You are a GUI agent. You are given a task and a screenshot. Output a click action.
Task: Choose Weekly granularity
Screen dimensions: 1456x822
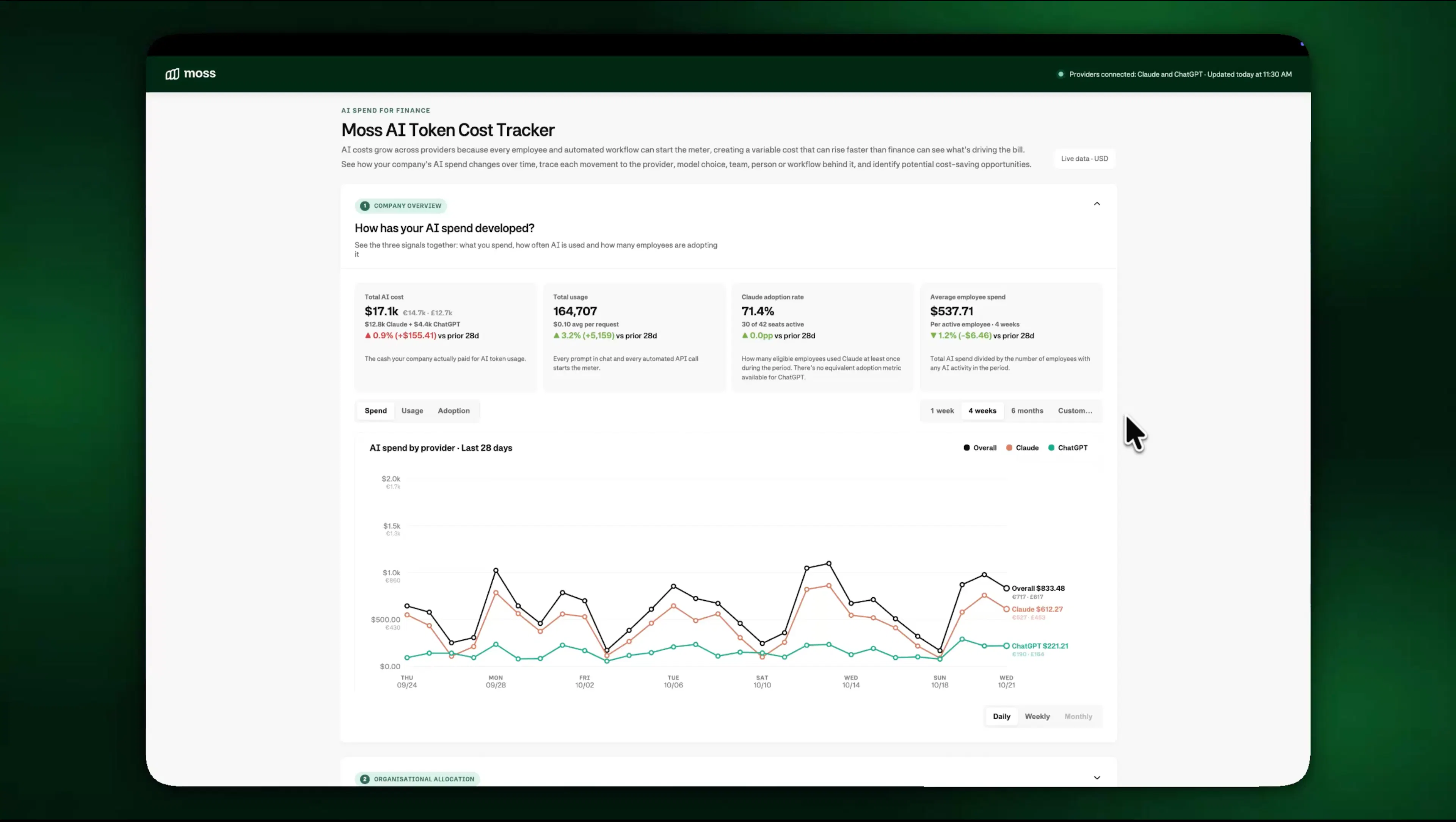(x=1037, y=716)
